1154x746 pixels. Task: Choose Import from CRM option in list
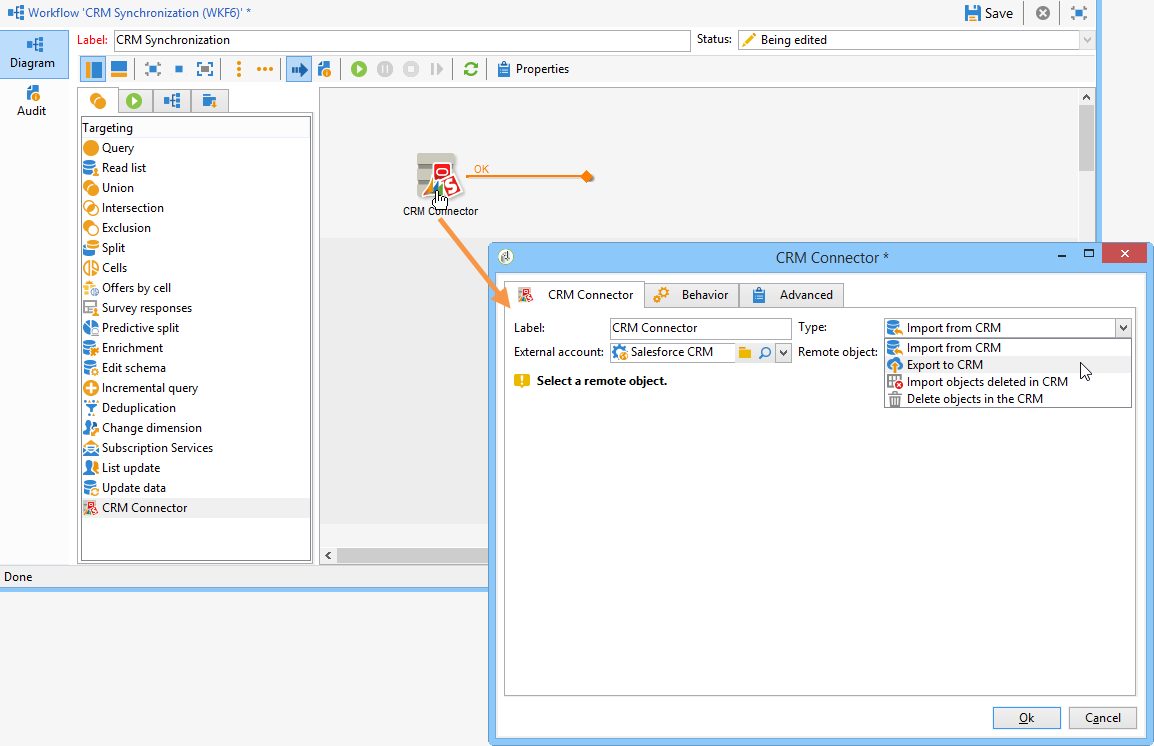tap(1008, 348)
